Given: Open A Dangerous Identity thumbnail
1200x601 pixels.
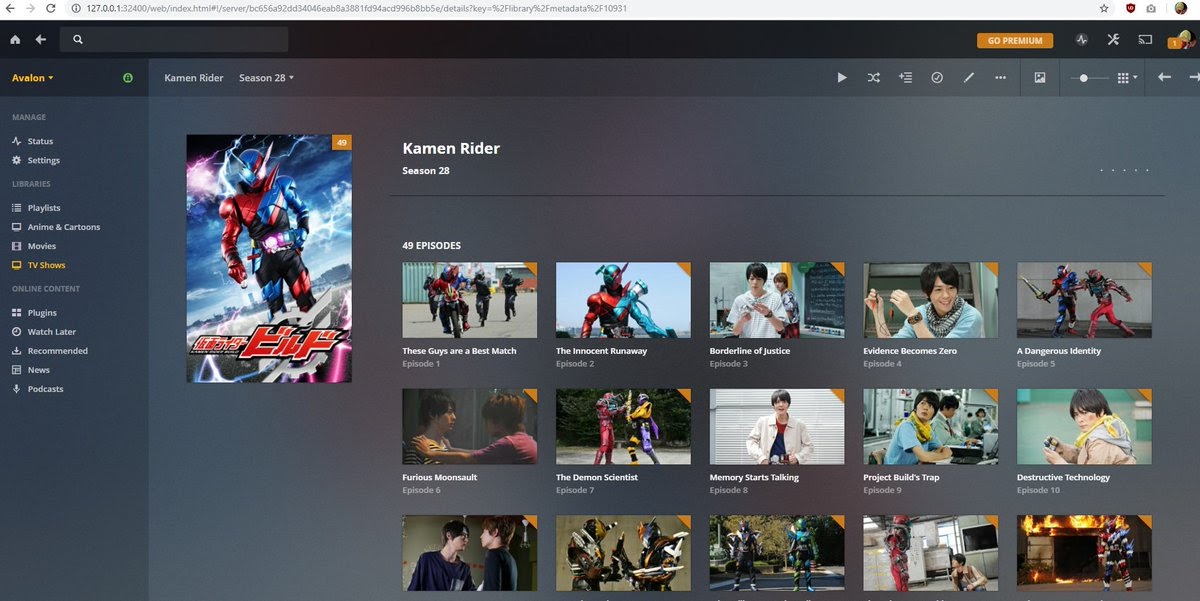Looking at the screenshot, I should (1084, 300).
